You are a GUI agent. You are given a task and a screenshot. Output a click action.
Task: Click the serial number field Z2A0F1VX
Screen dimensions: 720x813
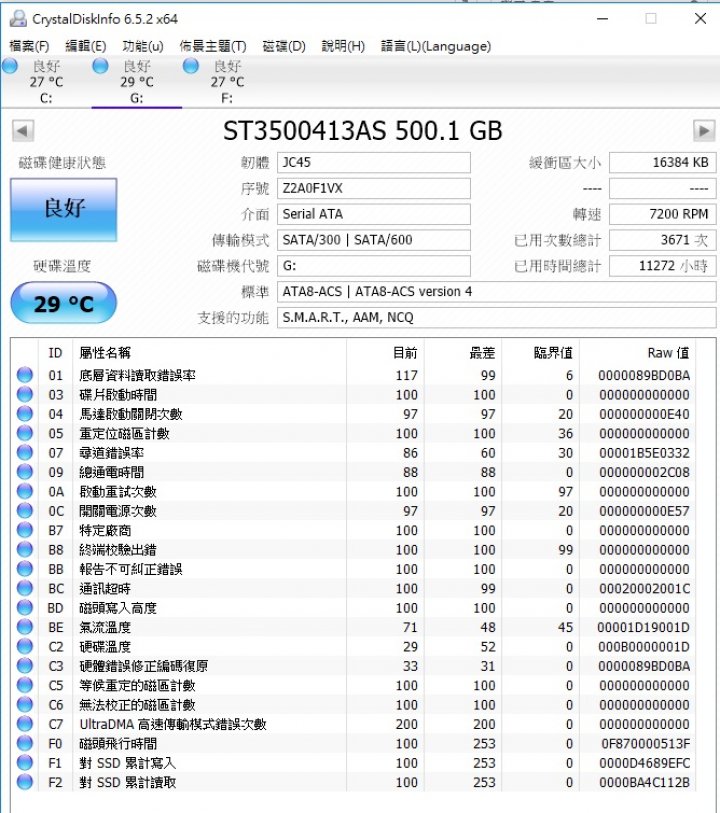click(374, 188)
